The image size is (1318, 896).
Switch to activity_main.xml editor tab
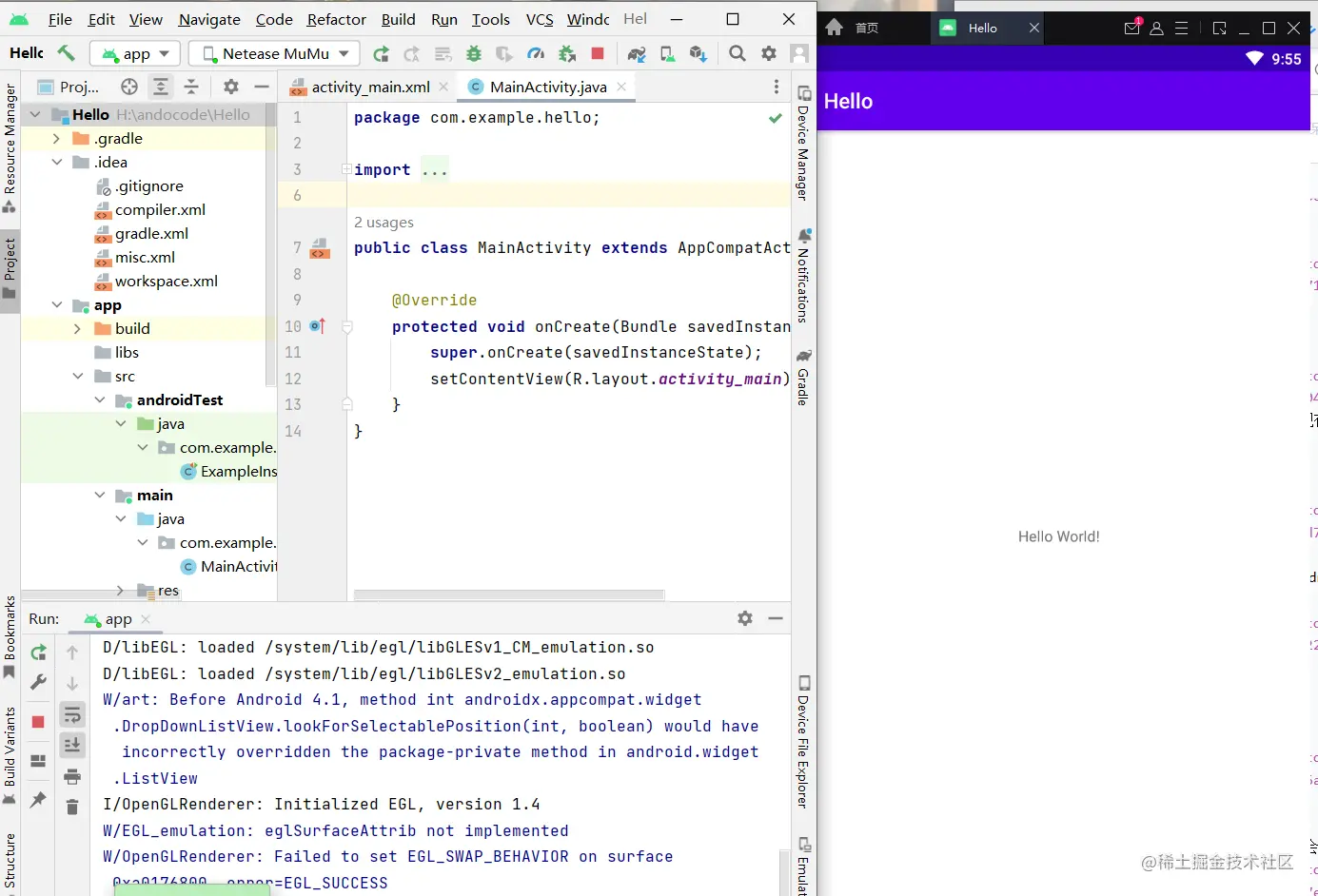[x=370, y=87]
